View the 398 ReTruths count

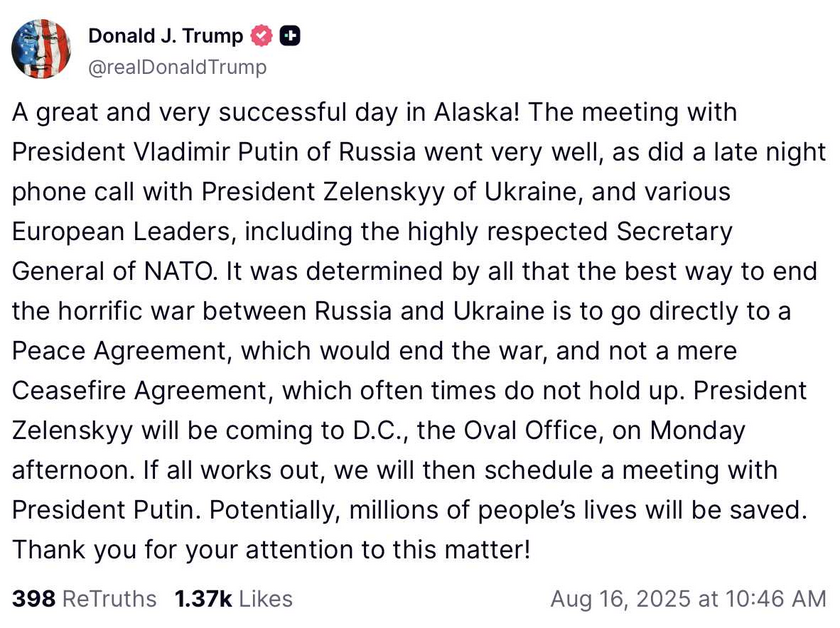click(x=84, y=599)
